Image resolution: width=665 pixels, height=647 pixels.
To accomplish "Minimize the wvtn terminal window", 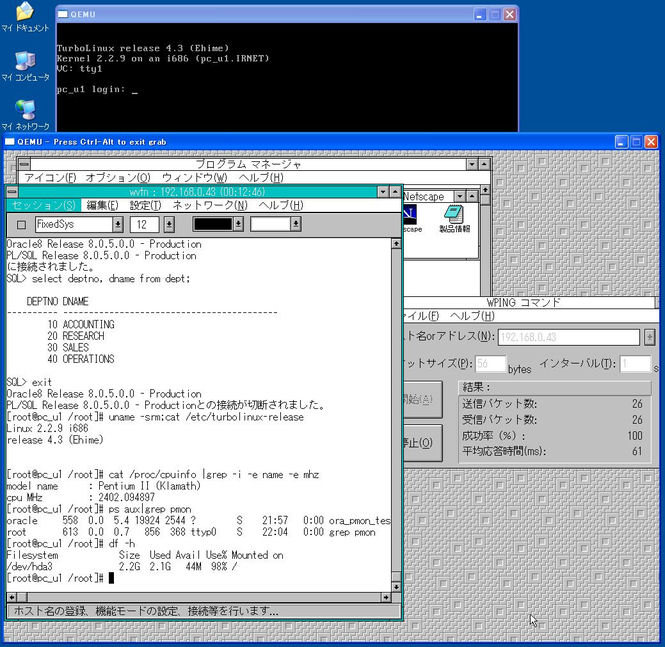I will click(383, 192).
